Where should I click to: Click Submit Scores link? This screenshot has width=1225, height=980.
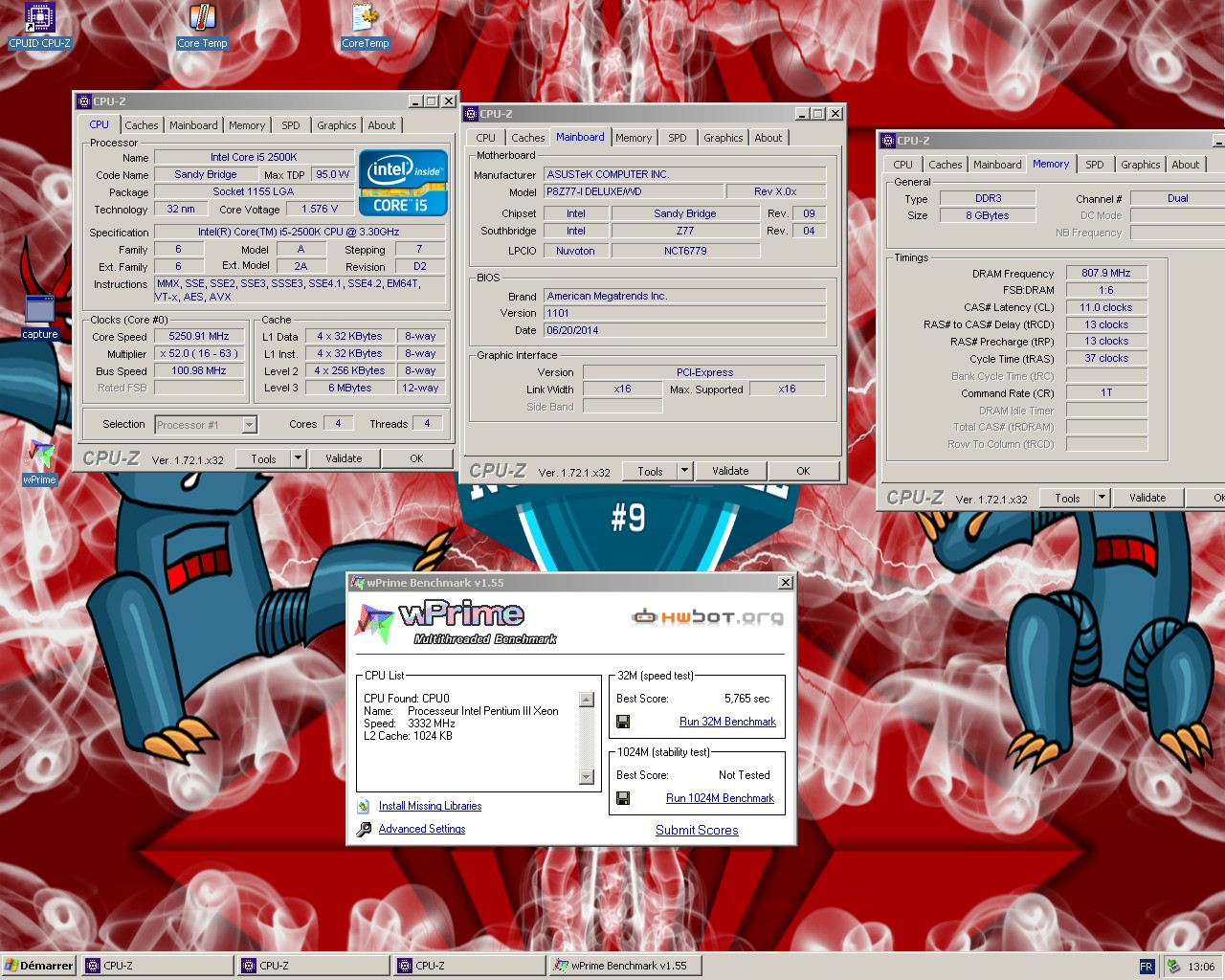coord(697,830)
